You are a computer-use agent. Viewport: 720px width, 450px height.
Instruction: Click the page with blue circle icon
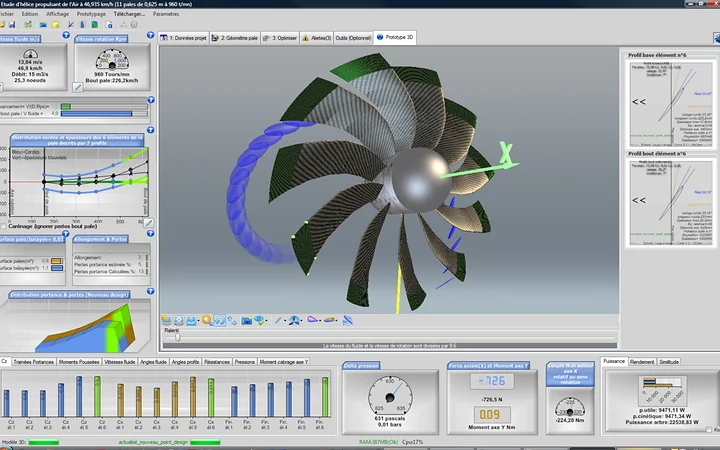click(109, 24)
